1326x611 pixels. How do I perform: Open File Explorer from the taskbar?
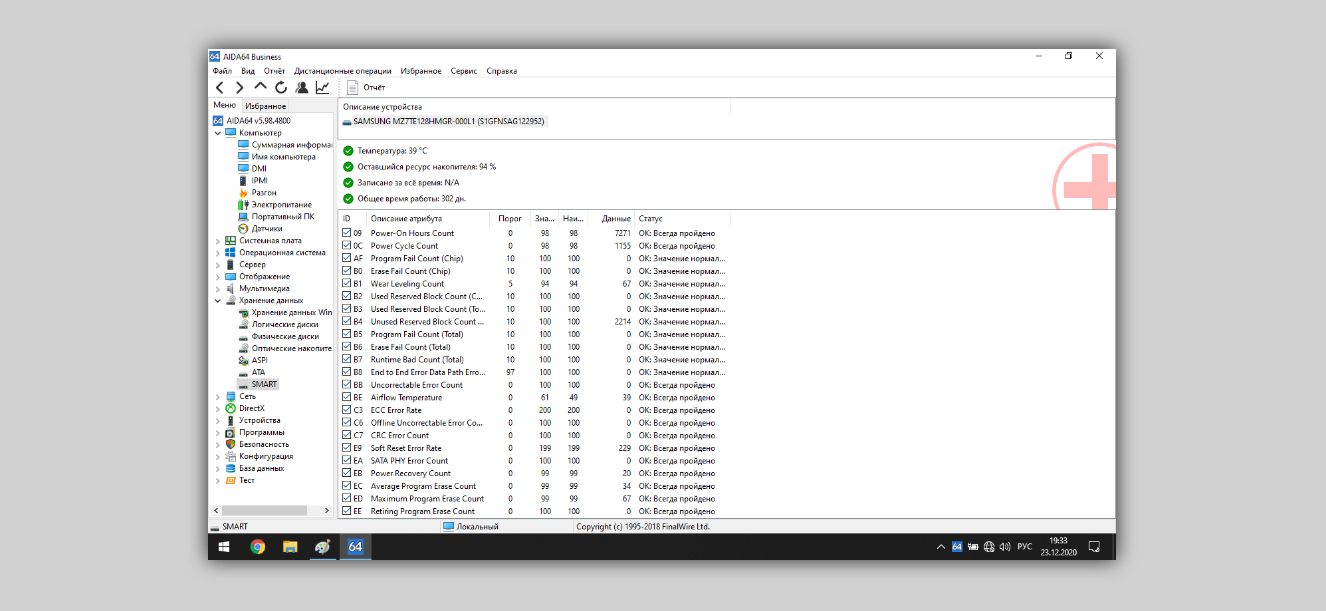pos(290,547)
